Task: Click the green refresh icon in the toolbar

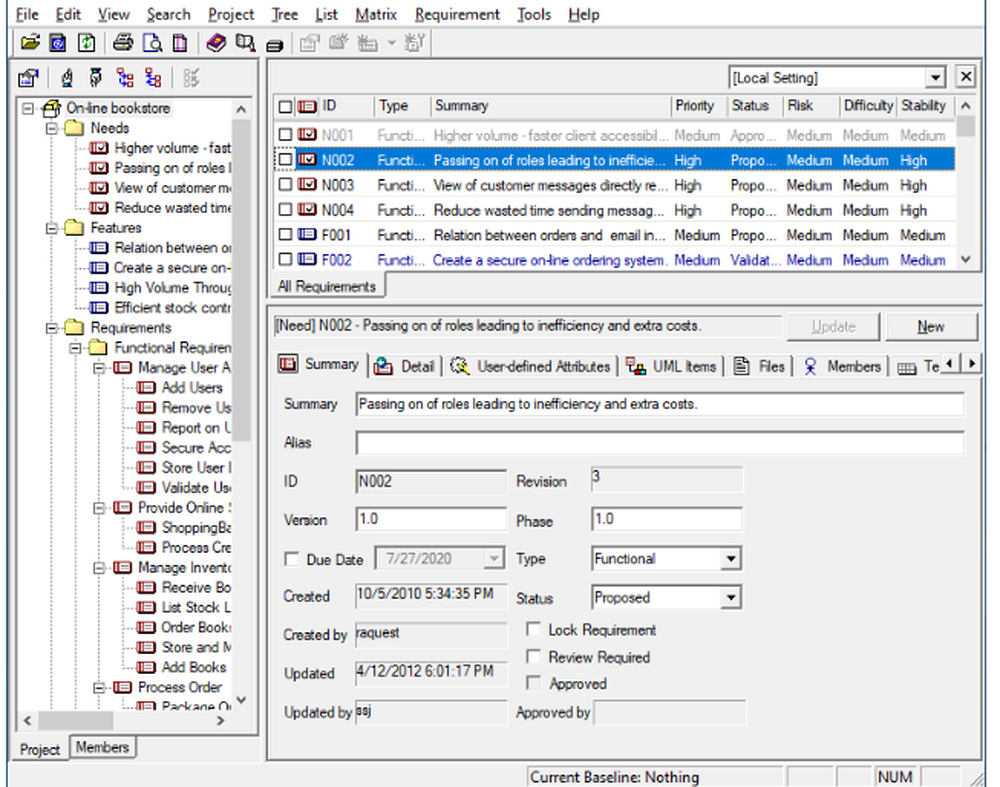Action: (x=86, y=43)
